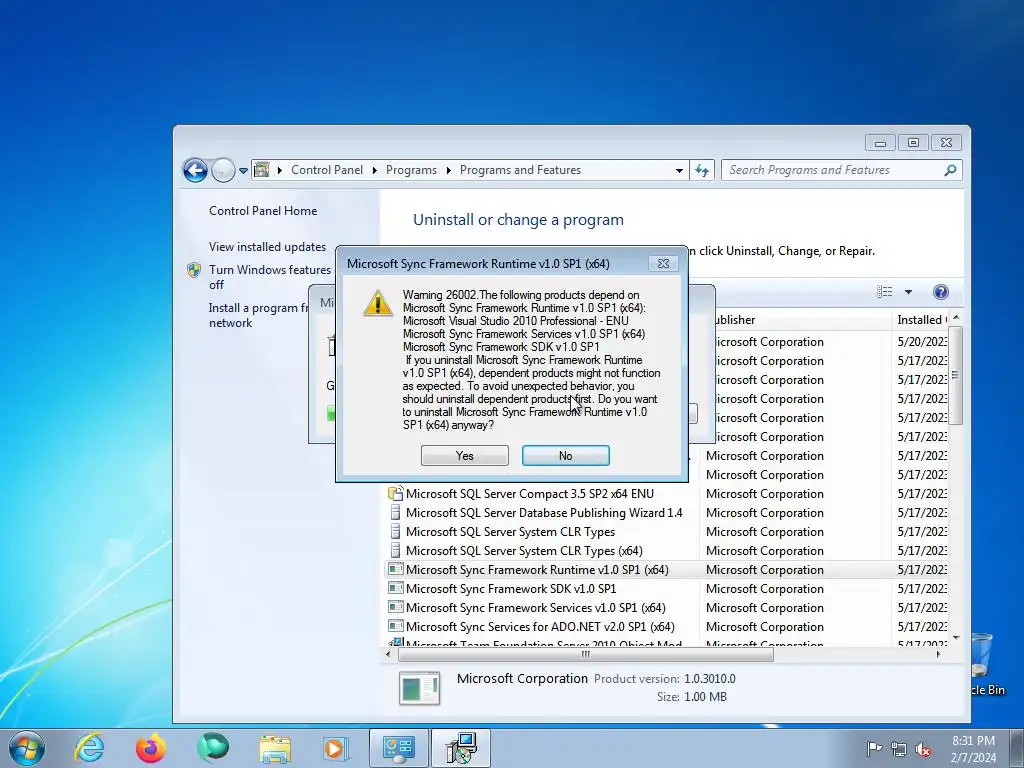Go back with the blue Back arrow
The image size is (1024, 768).
tap(195, 170)
